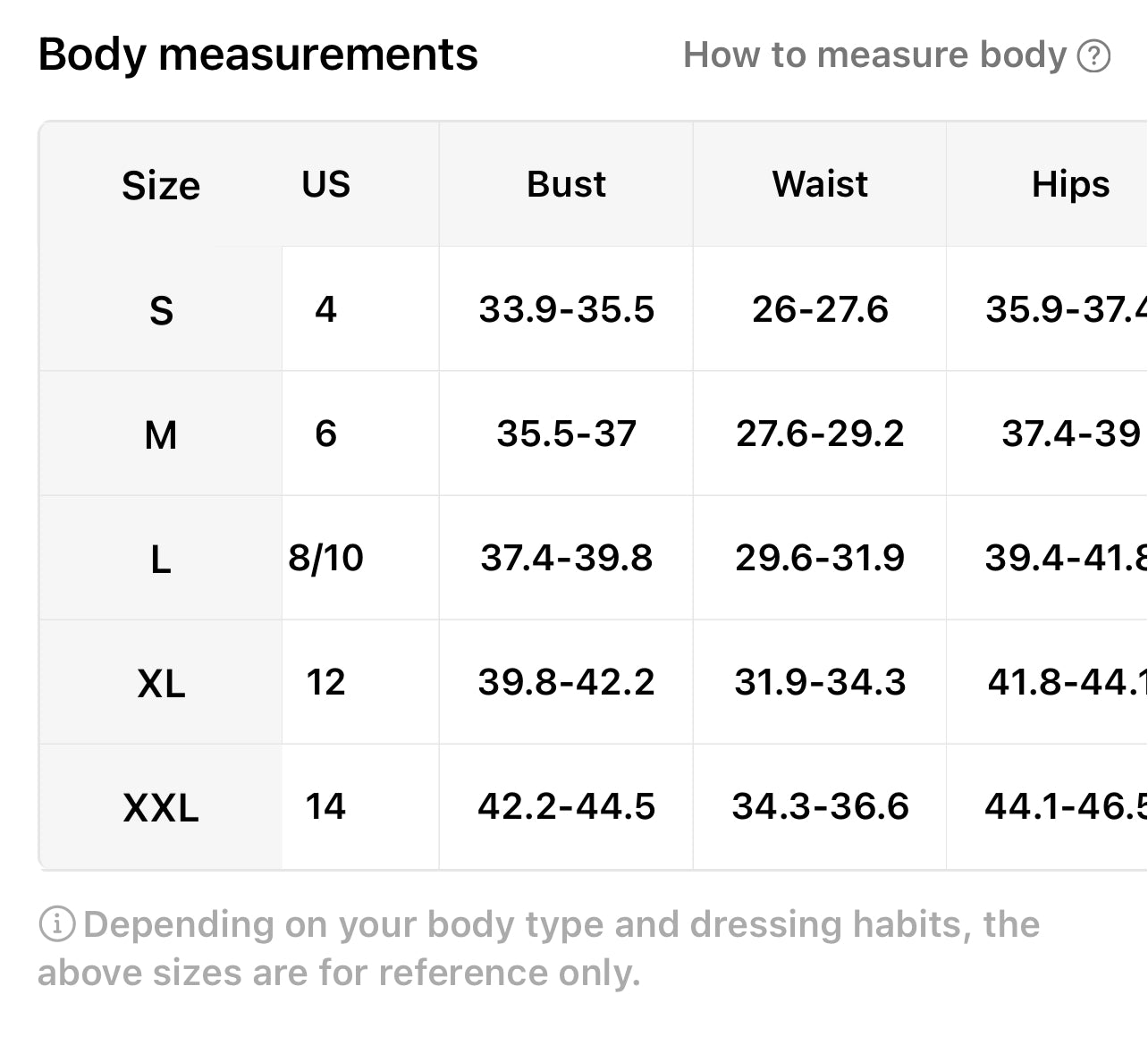1148x1045 pixels.
Task: Click the question mark help icon
Action: coord(1093,55)
